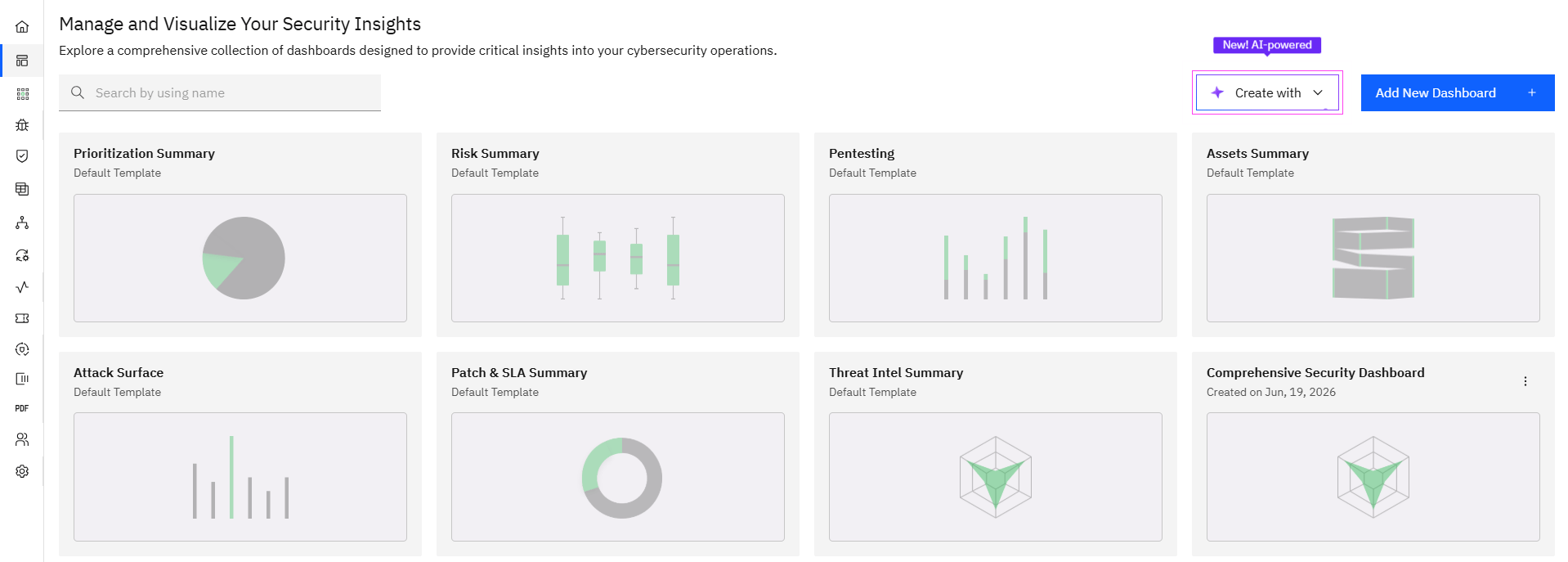This screenshot has height=562, width=1568.
Task: Open the ticket icon in sidebar
Action: (22, 318)
